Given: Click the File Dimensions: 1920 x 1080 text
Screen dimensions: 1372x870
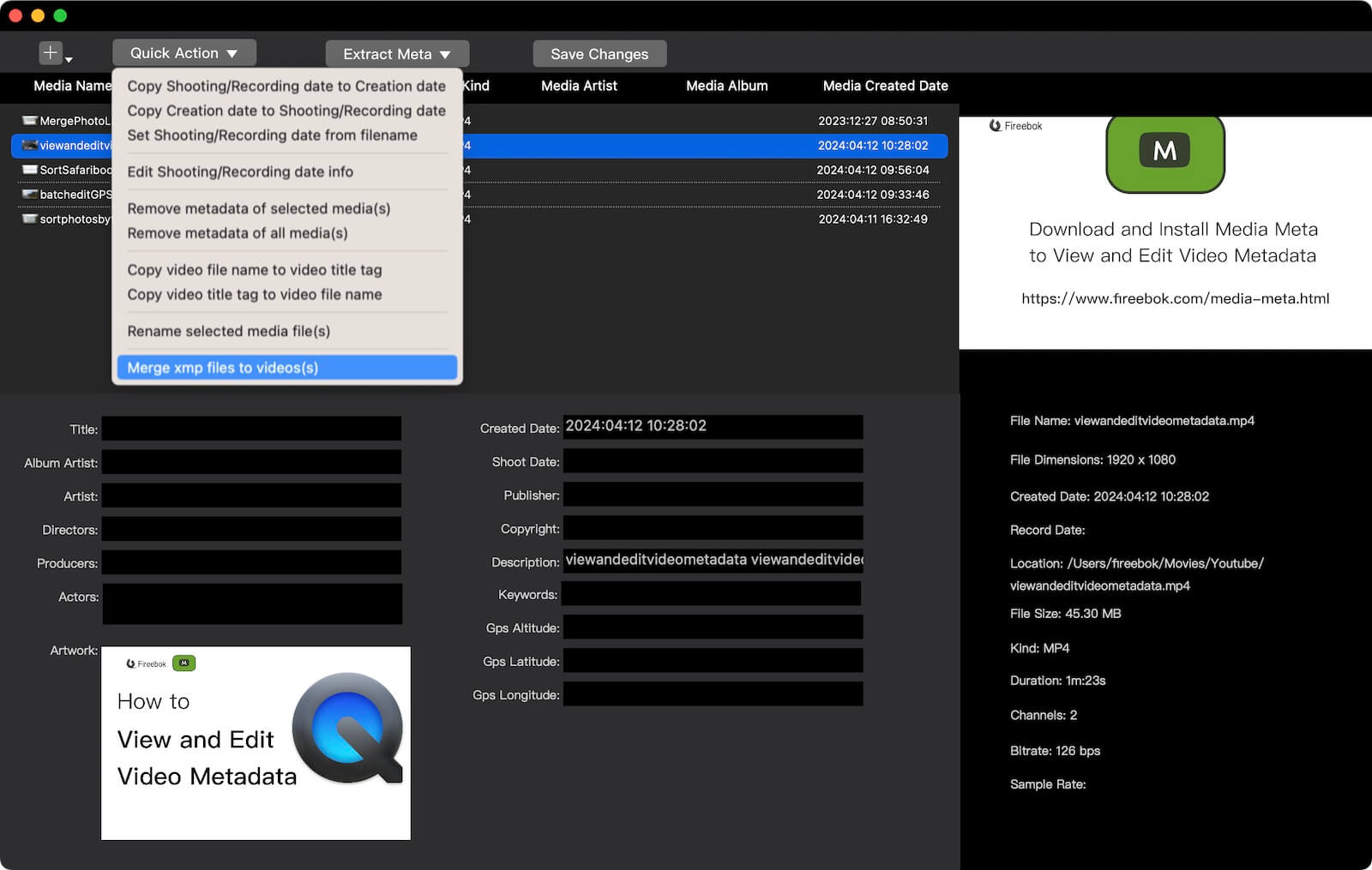Looking at the screenshot, I should (1092, 460).
